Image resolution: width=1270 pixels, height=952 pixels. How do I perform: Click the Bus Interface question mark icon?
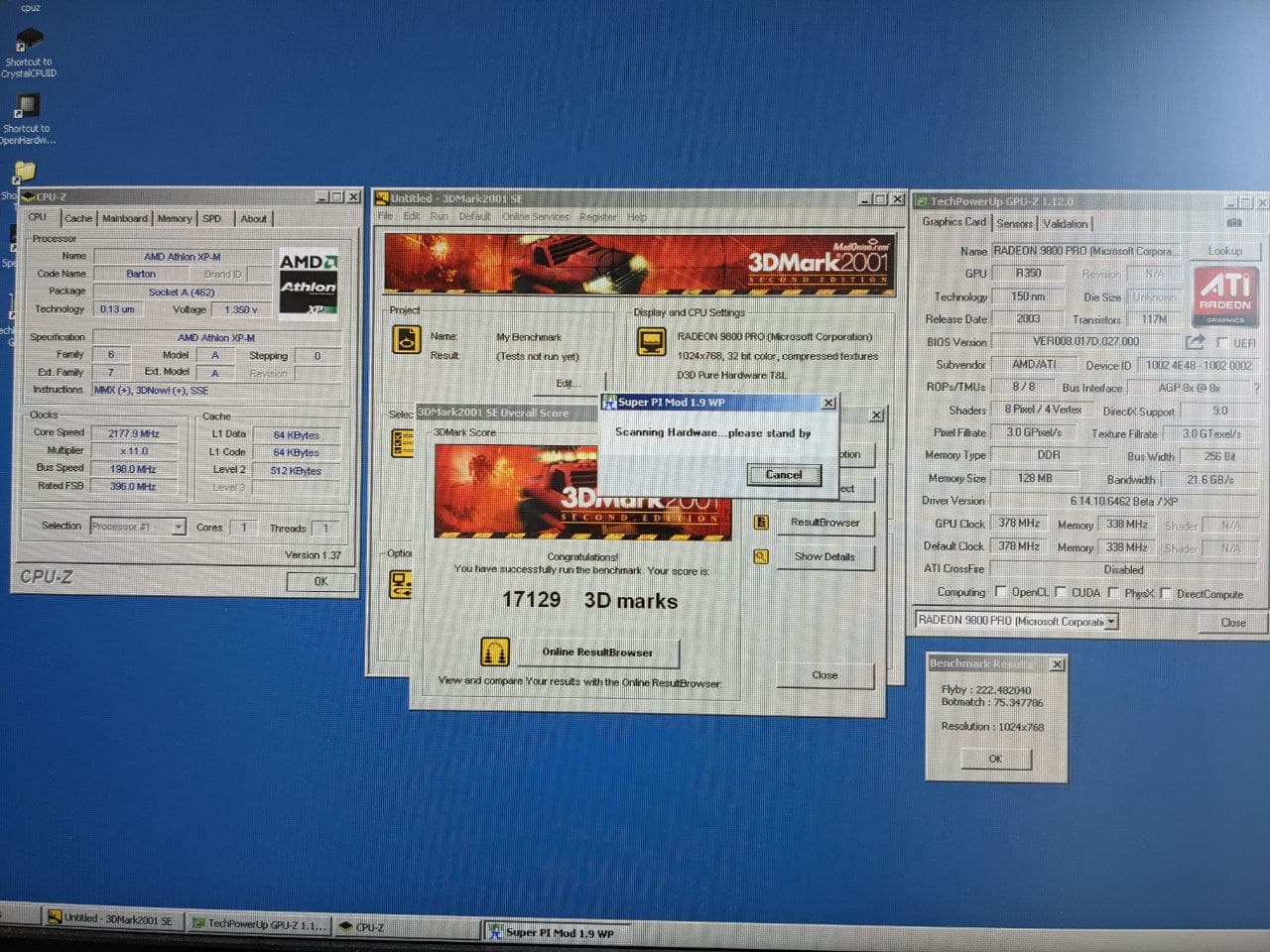[x=1256, y=388]
